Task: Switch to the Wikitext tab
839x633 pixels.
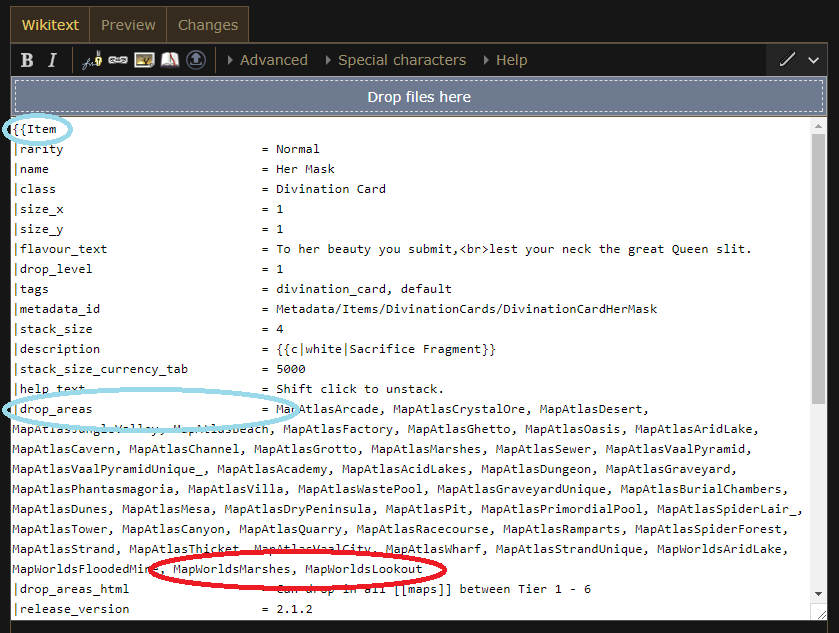Action: [x=50, y=25]
